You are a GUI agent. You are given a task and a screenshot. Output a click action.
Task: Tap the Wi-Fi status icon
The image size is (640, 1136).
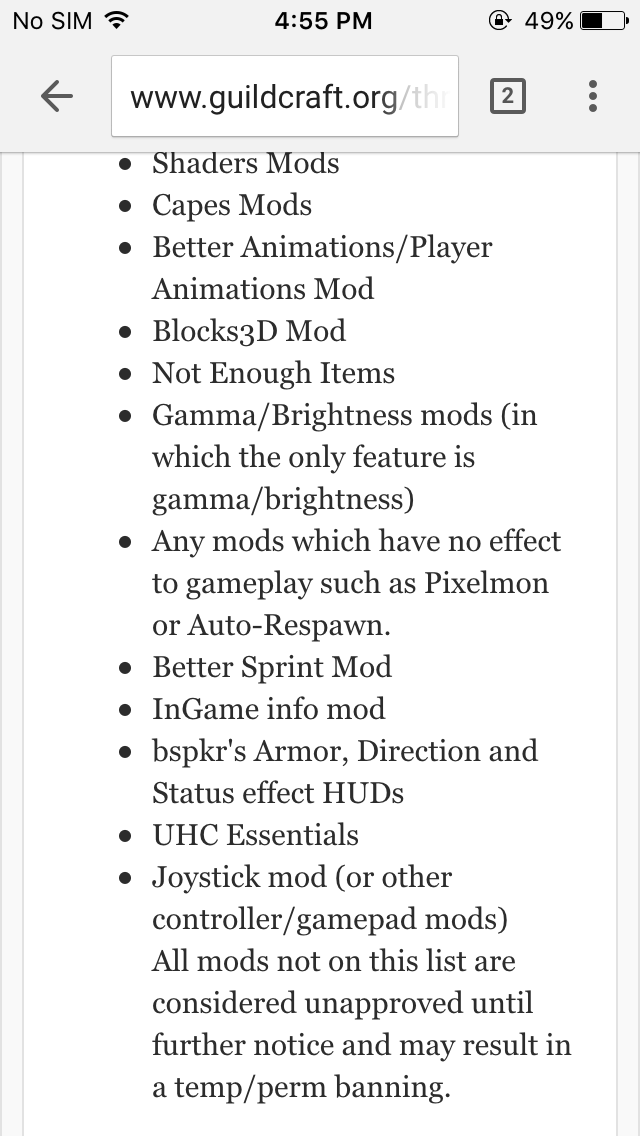(116, 20)
